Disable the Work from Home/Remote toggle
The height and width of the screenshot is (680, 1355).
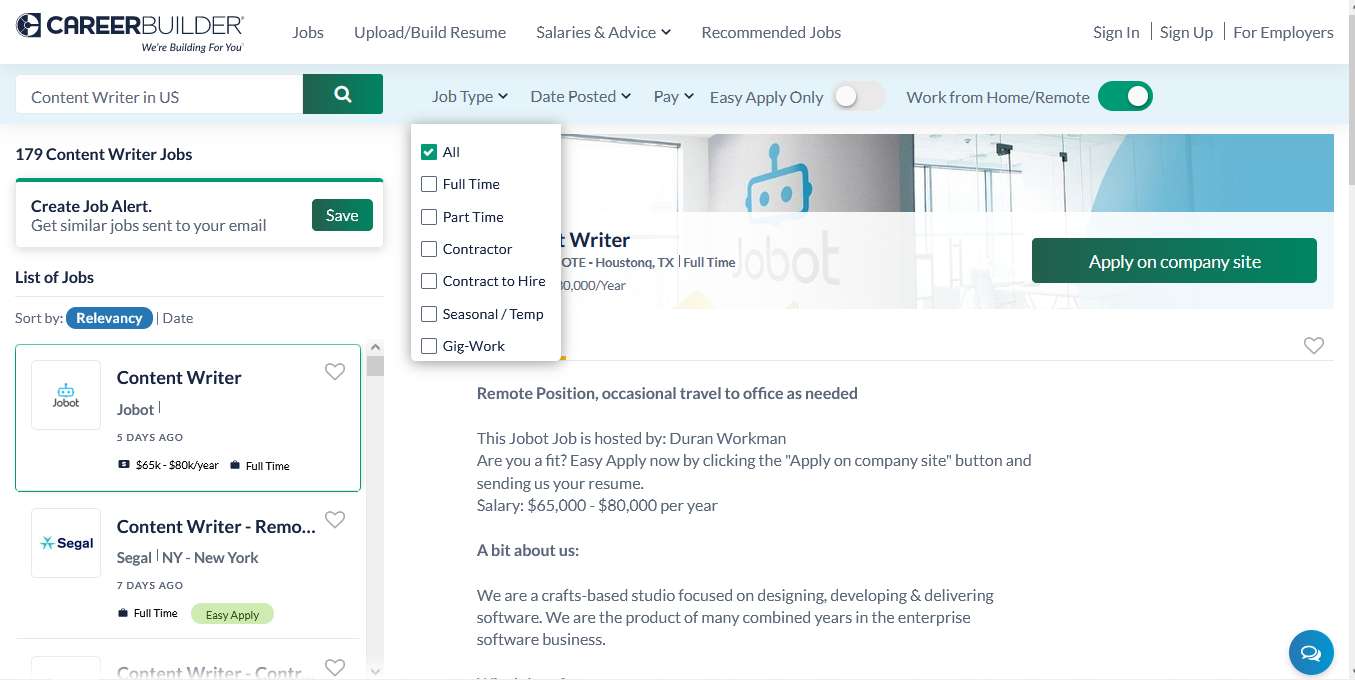coord(1125,97)
